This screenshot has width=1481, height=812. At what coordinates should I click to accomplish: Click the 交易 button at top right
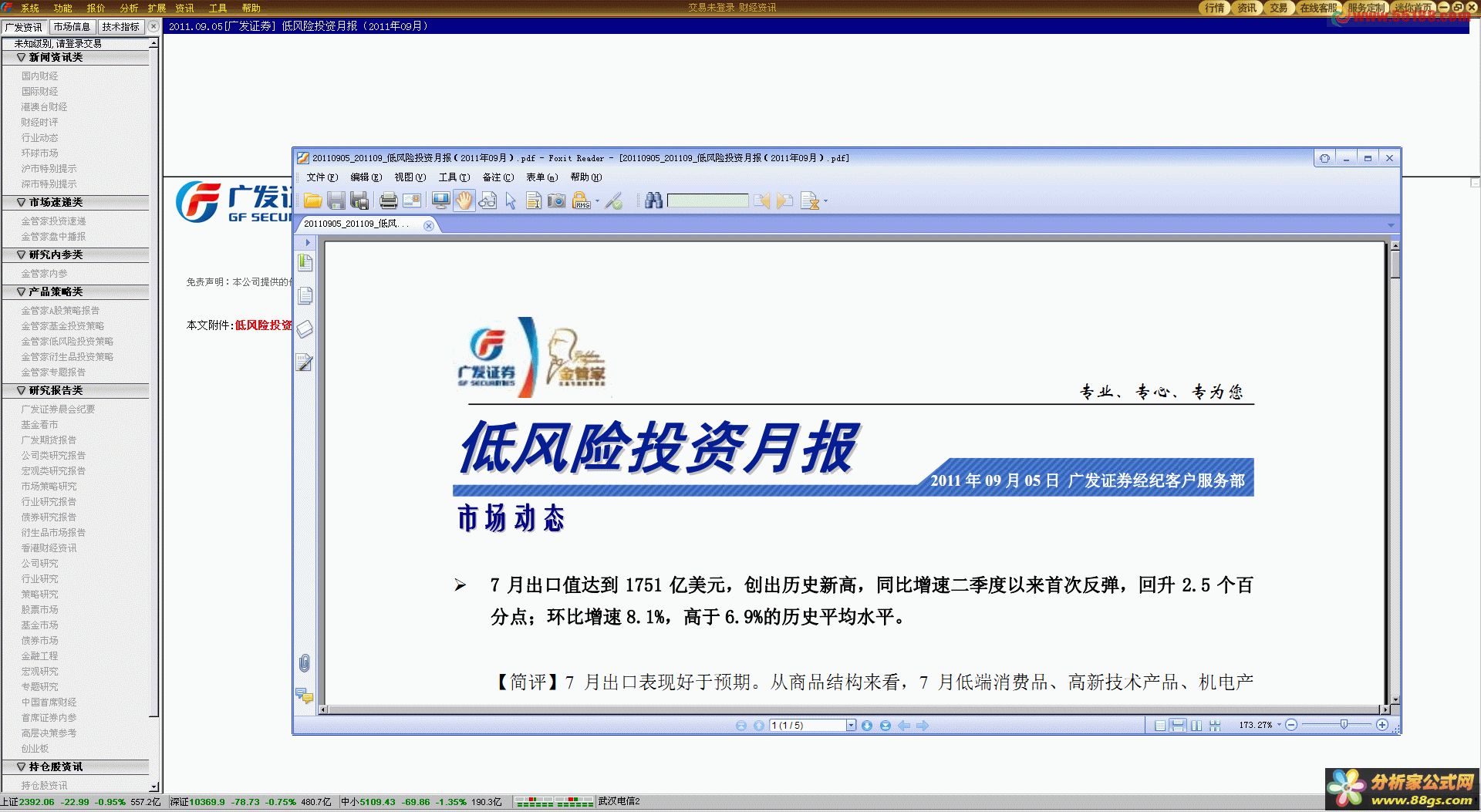pos(1279,8)
